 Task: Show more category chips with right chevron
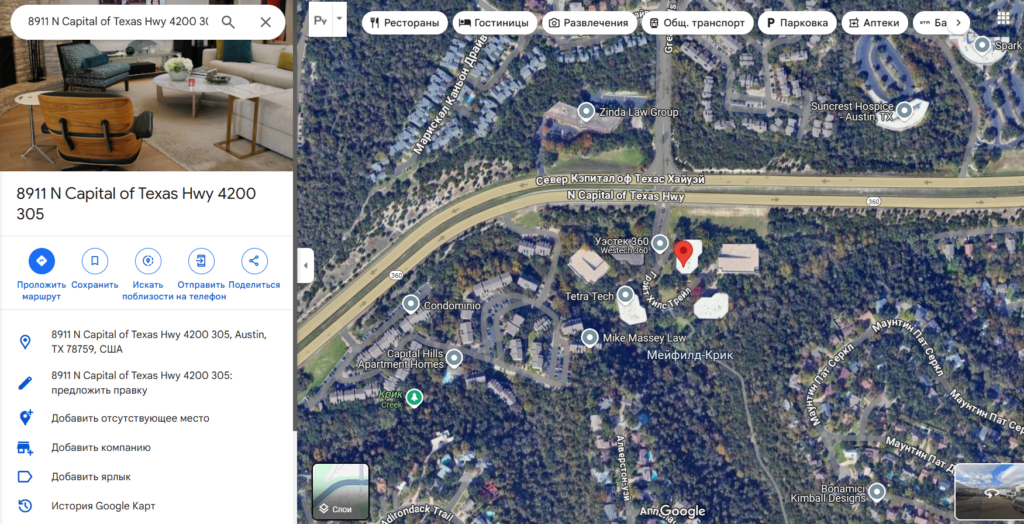(958, 23)
